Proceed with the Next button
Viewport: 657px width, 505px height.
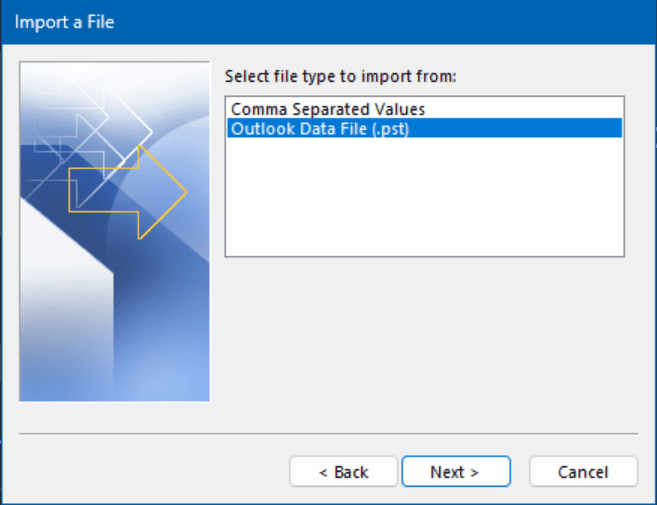456,472
